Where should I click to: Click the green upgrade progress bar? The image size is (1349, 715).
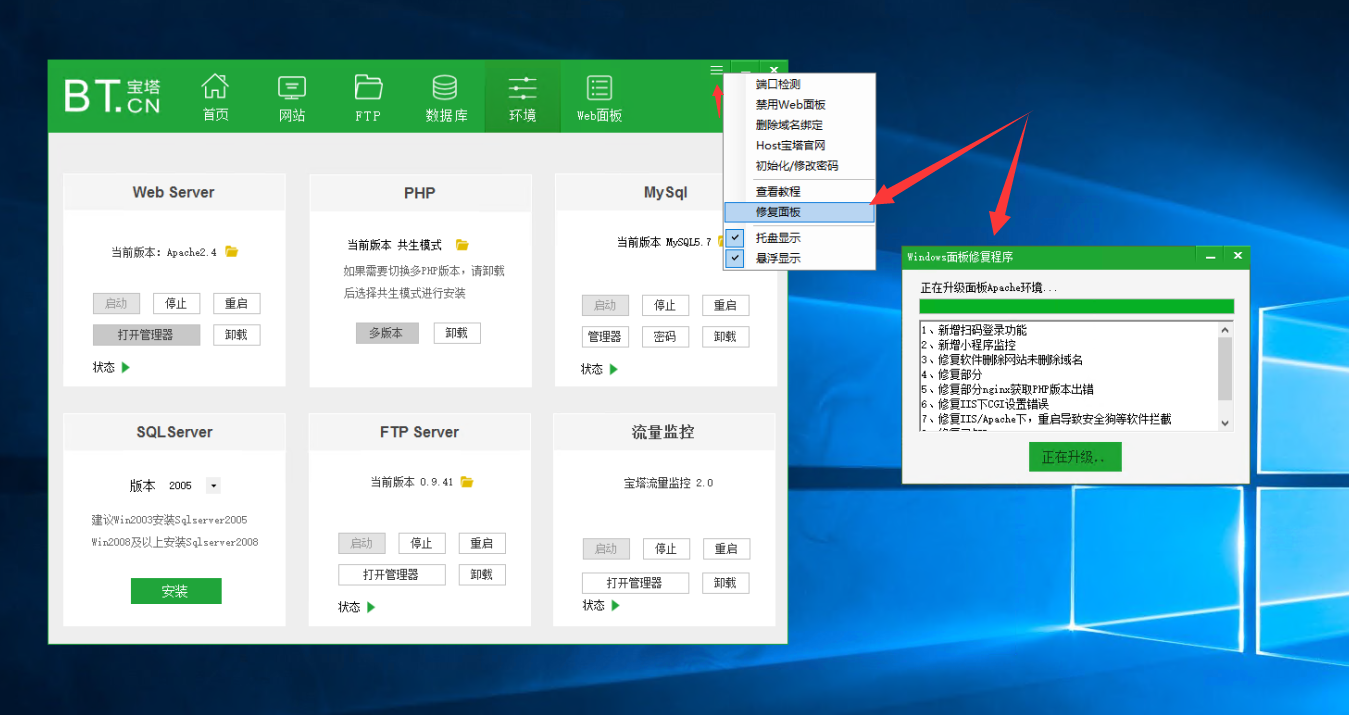pos(1077,306)
